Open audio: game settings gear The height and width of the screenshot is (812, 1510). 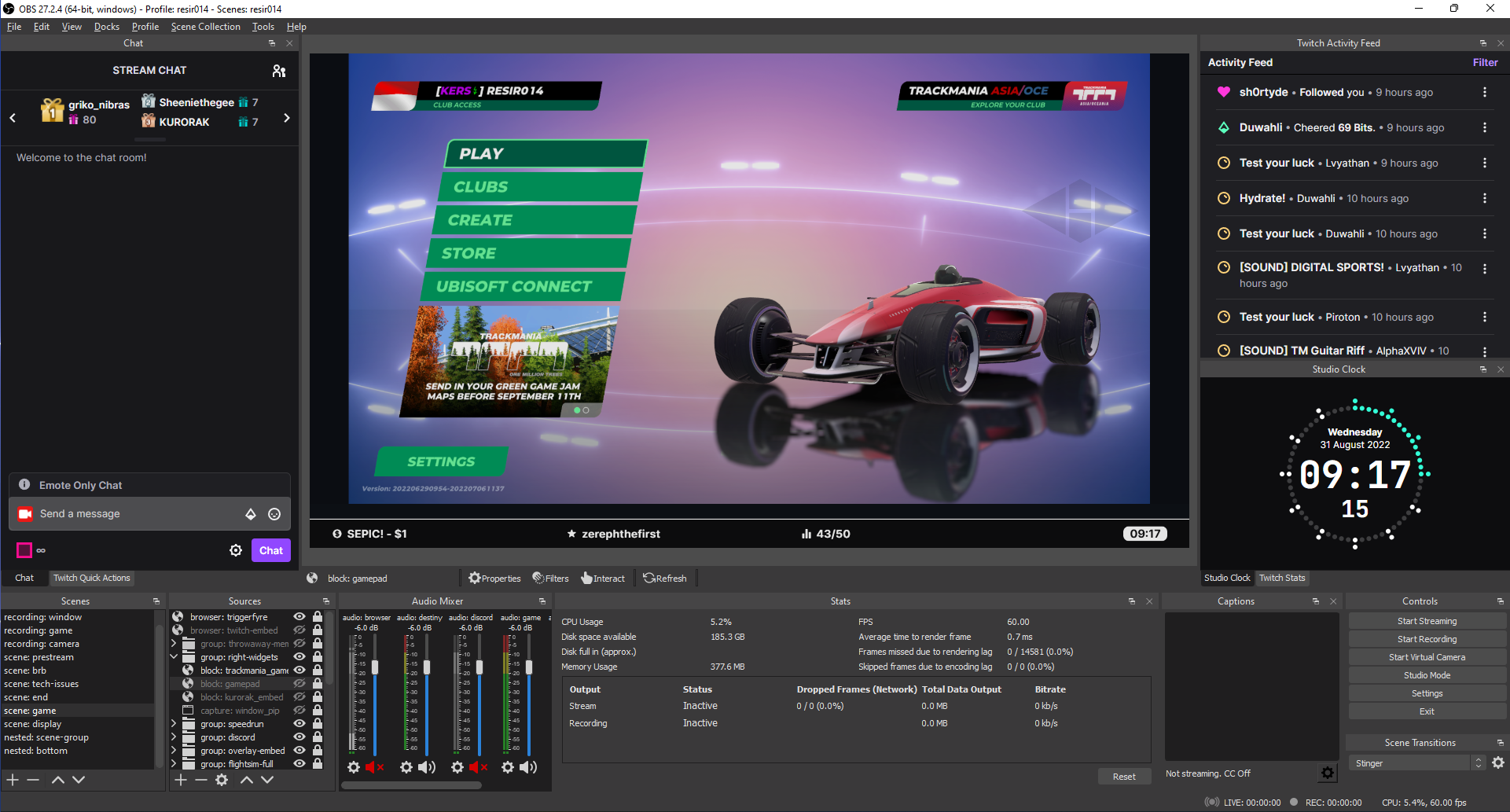509,767
